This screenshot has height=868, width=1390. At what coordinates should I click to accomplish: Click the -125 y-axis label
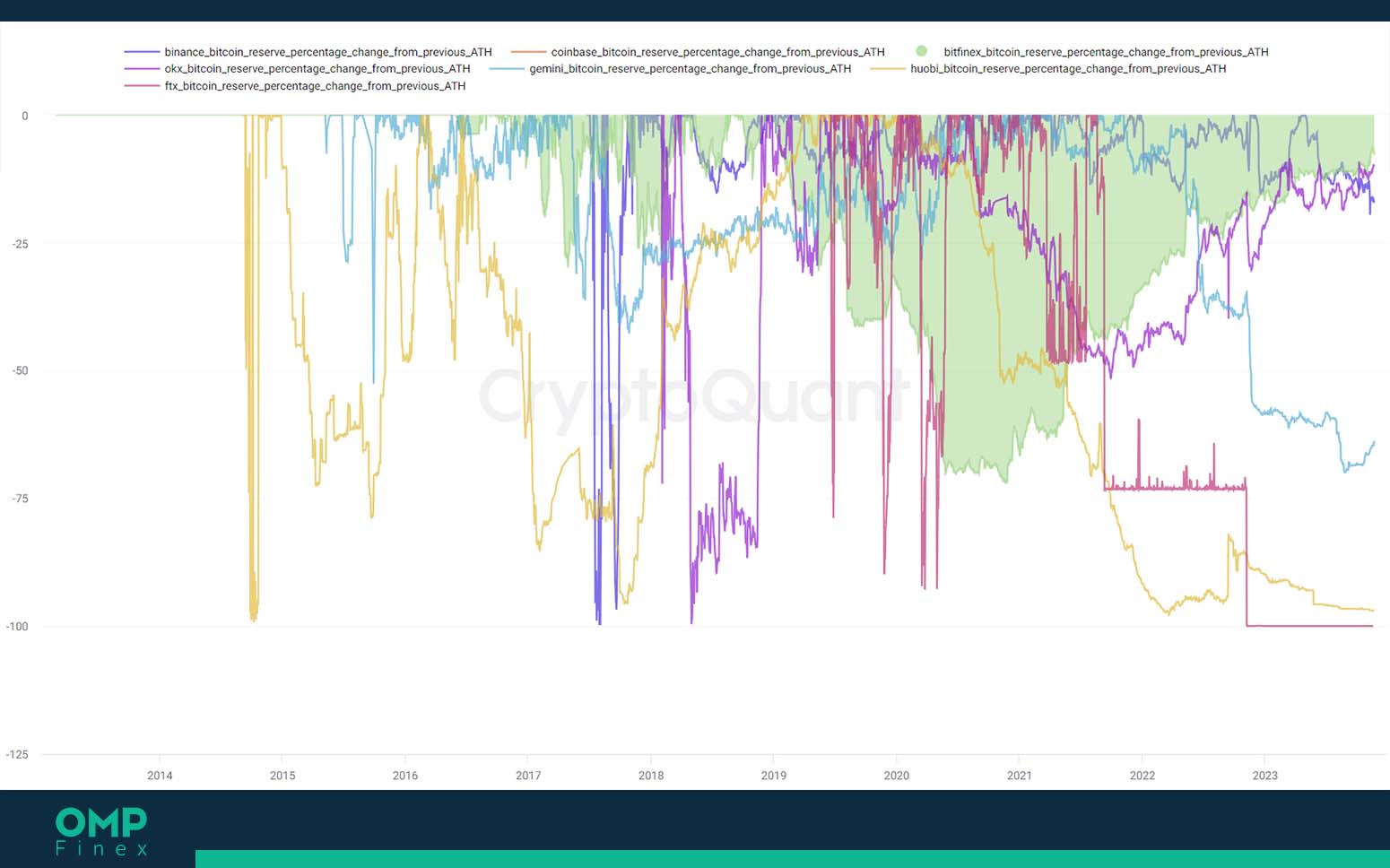(17, 755)
